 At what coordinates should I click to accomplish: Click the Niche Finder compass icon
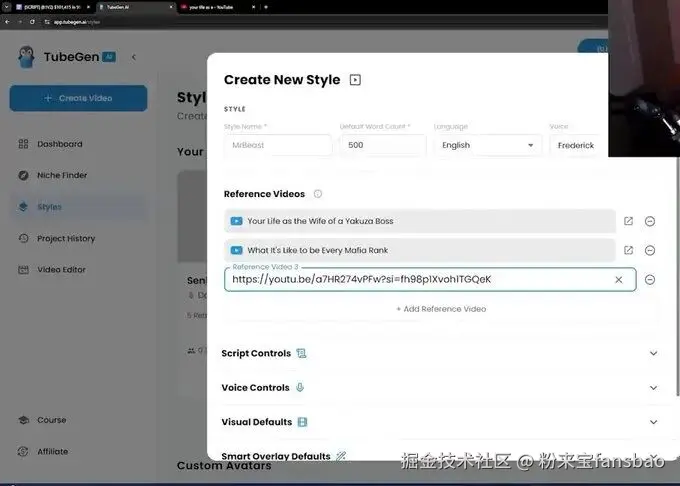(x=23, y=175)
